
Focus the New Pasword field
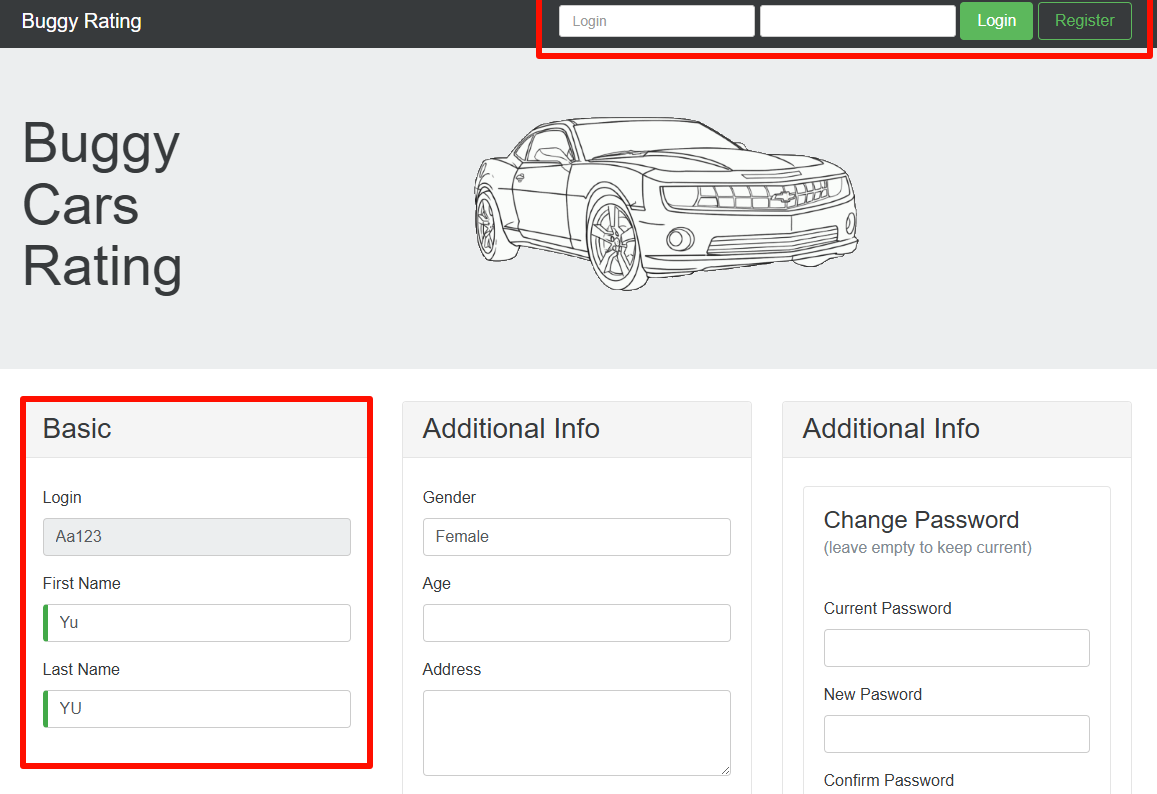coord(956,733)
